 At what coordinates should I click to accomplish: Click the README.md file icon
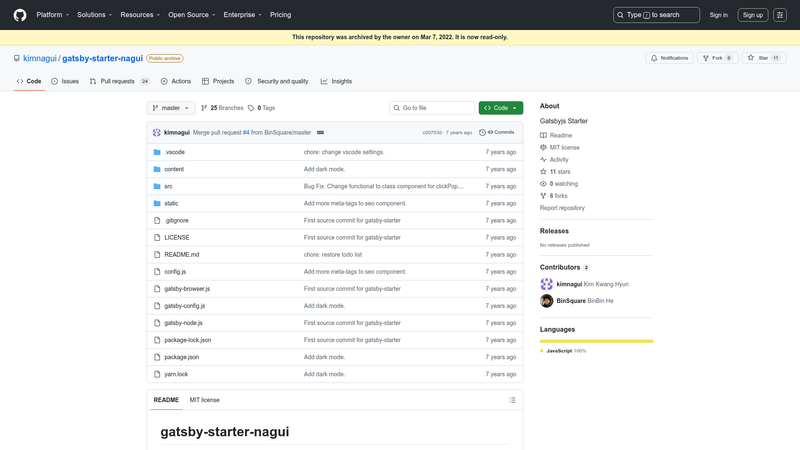coord(157,255)
